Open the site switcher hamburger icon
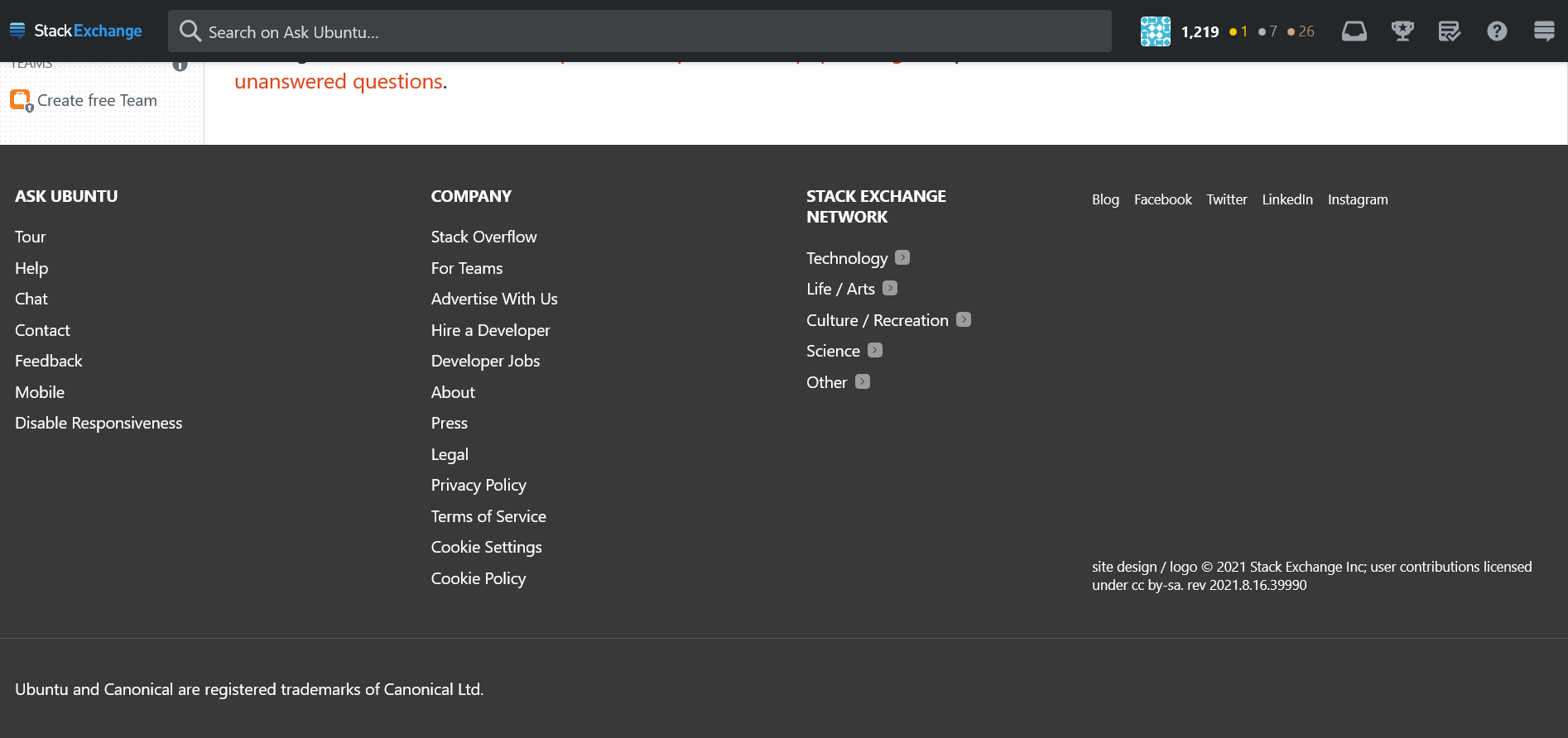This screenshot has height=738, width=1568. click(x=1544, y=31)
